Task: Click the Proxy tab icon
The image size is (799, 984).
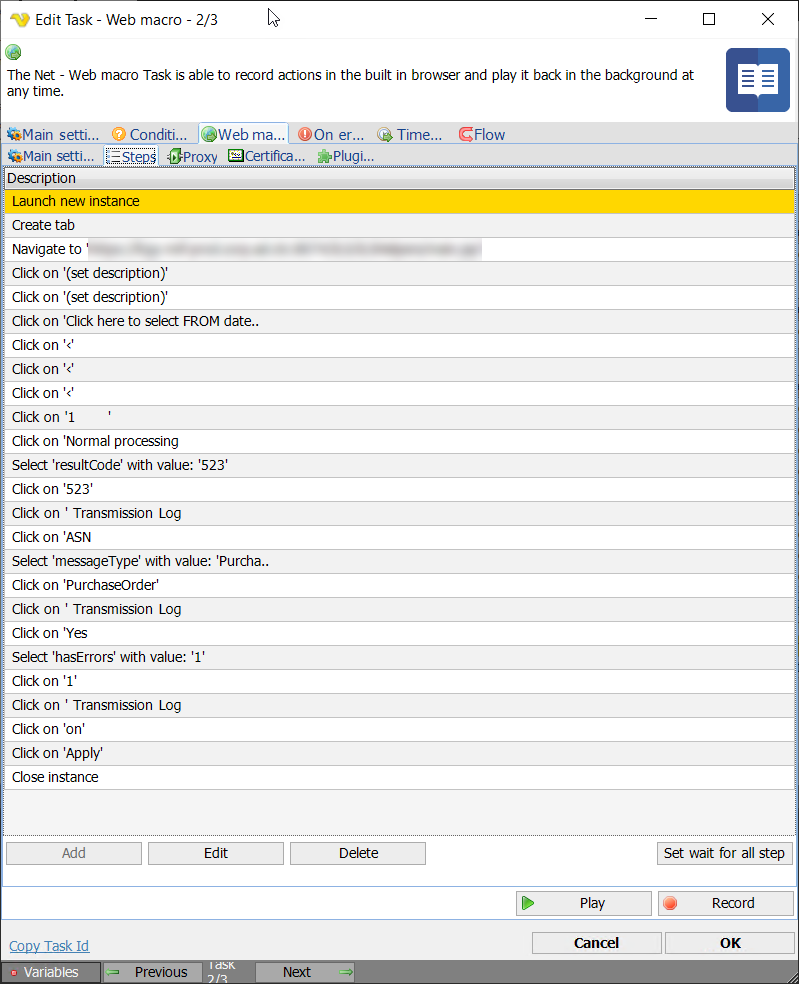Action: [175, 156]
